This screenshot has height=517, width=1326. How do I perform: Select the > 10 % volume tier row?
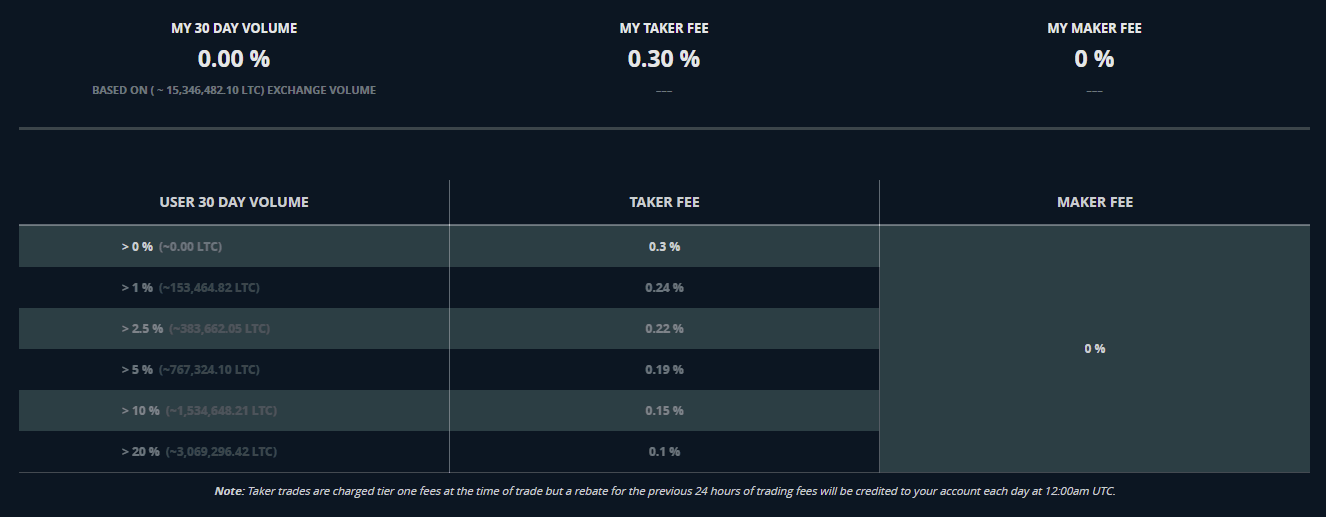[x=449, y=411]
